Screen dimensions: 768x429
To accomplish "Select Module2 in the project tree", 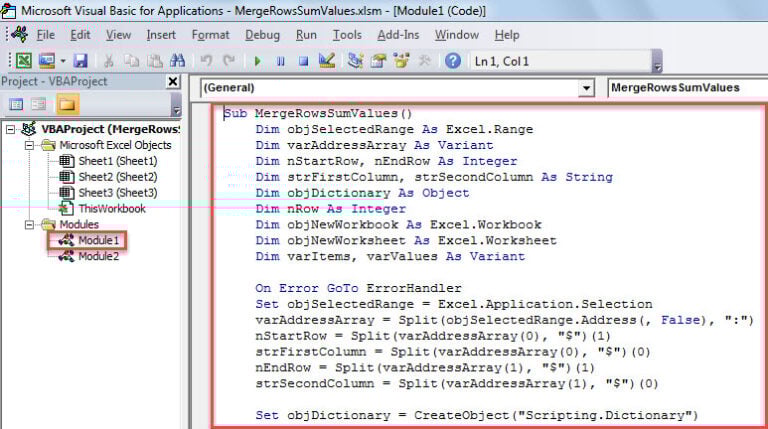I will [98, 256].
